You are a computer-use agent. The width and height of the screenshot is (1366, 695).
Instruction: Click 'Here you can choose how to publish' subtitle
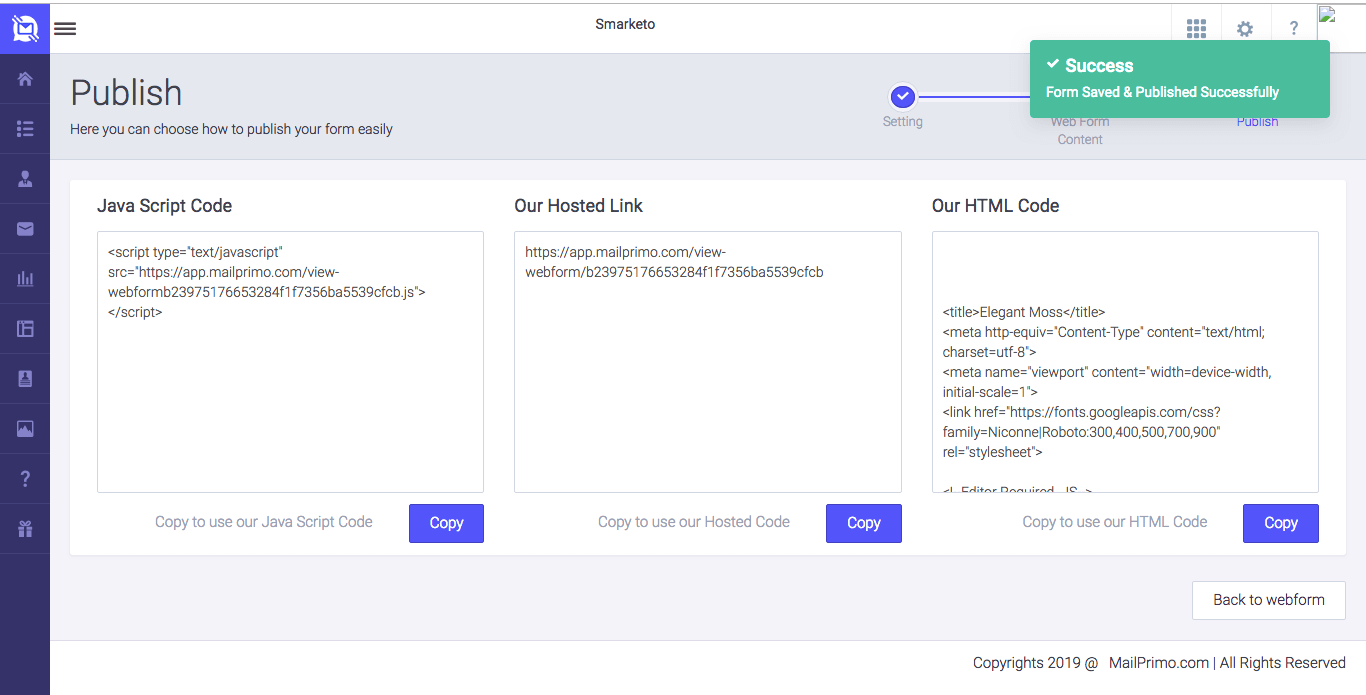coord(232,129)
